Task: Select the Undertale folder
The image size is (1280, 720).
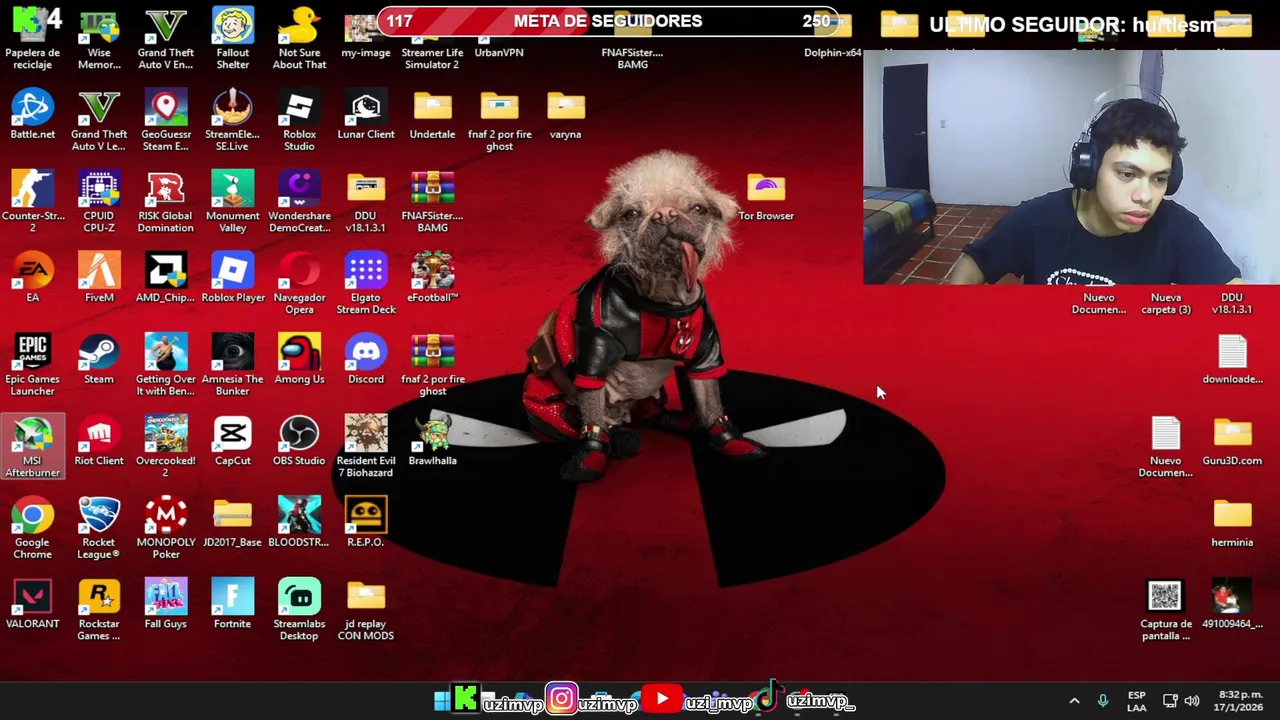Action: pyautogui.click(x=432, y=114)
